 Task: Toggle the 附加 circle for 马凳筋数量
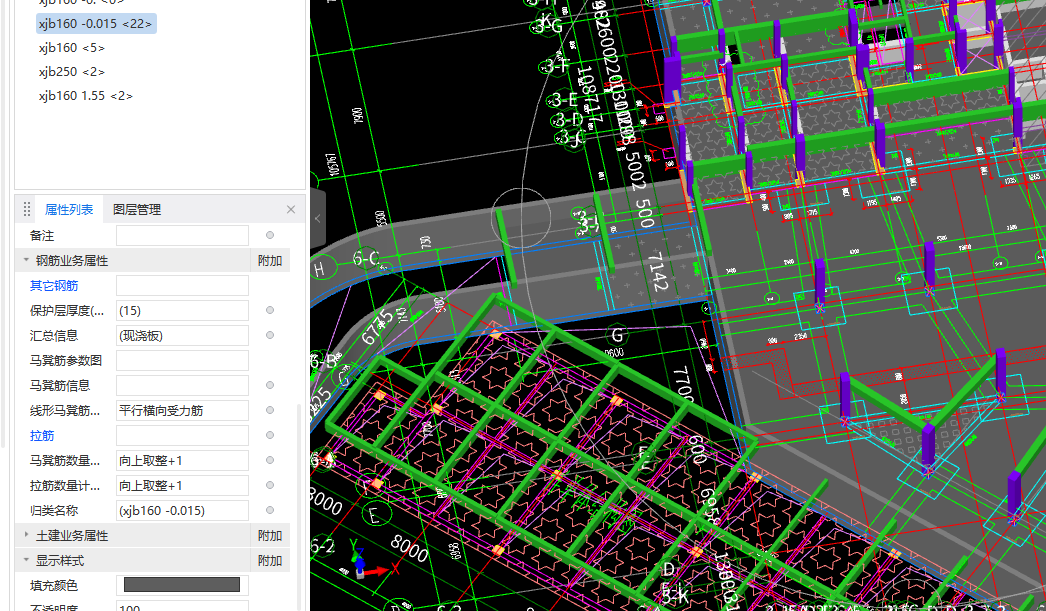coord(270,460)
